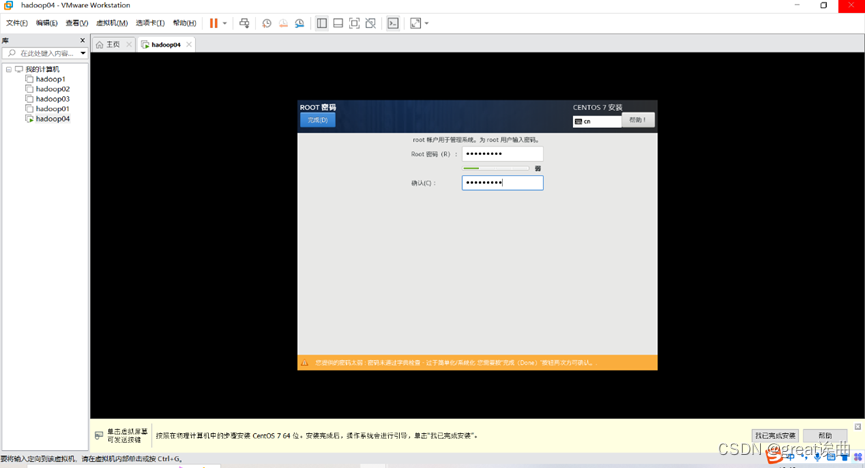Close the 主页 tab
Image resolution: width=865 pixels, height=468 pixels.
129,44
